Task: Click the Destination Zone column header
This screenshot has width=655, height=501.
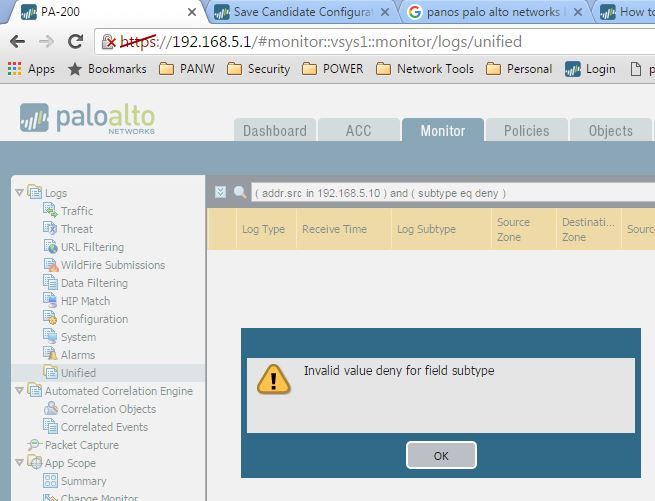Action: point(588,229)
